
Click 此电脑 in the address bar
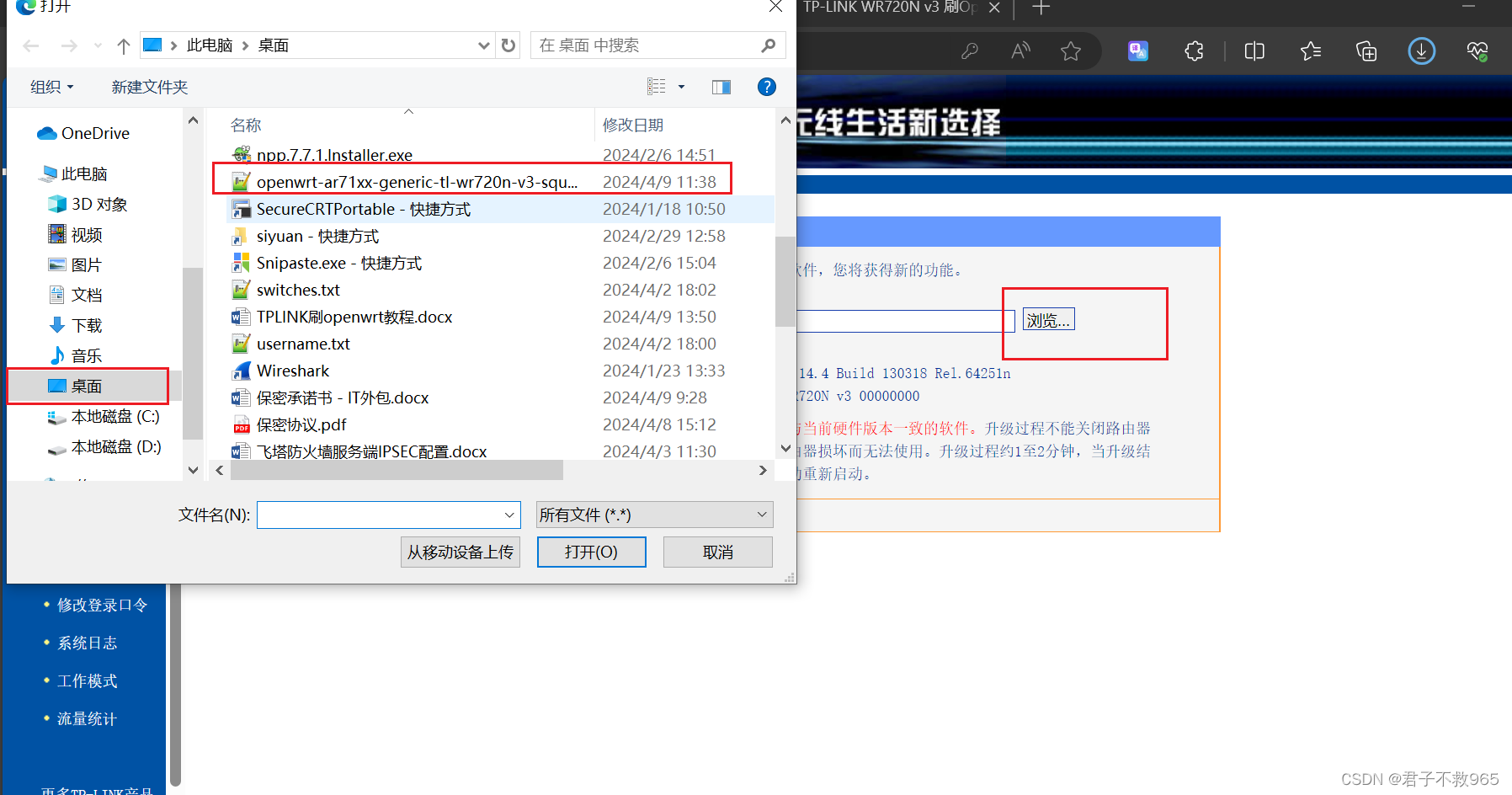coord(209,45)
